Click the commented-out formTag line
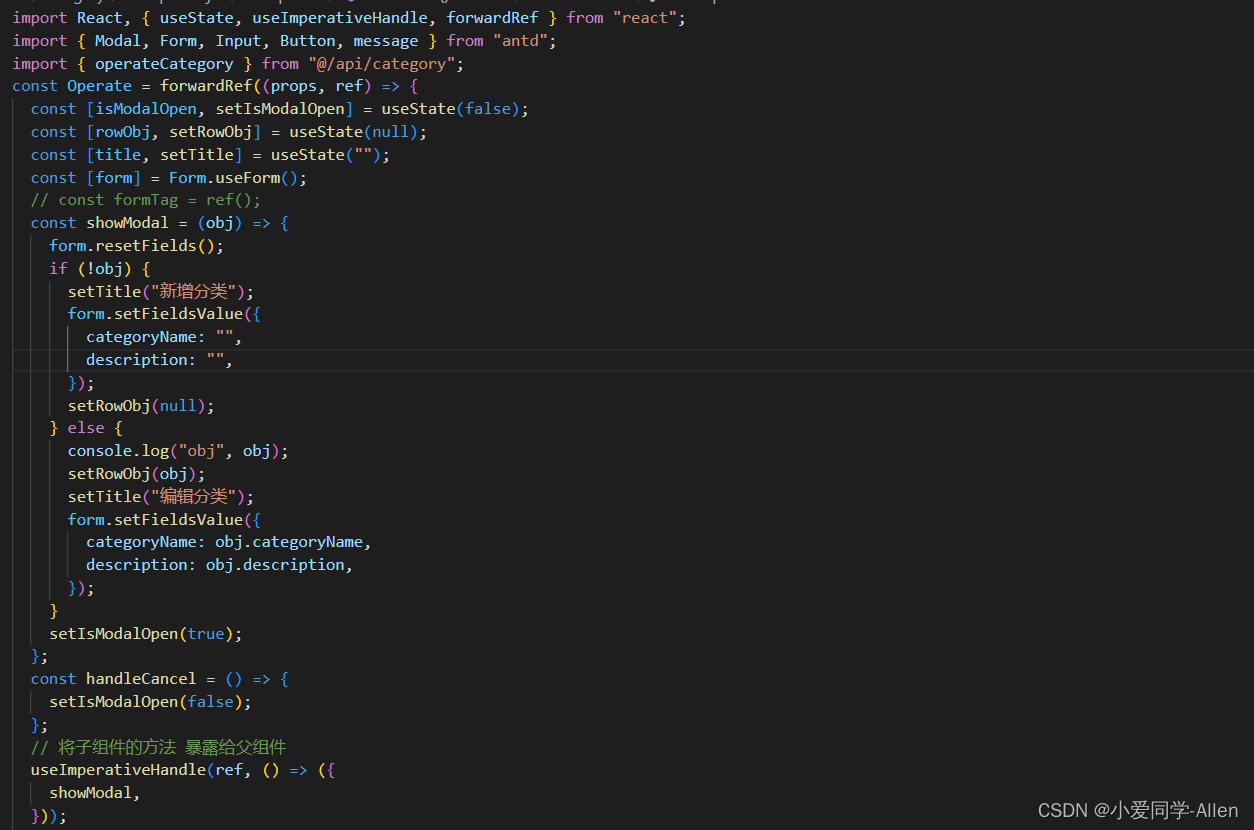 (x=146, y=199)
